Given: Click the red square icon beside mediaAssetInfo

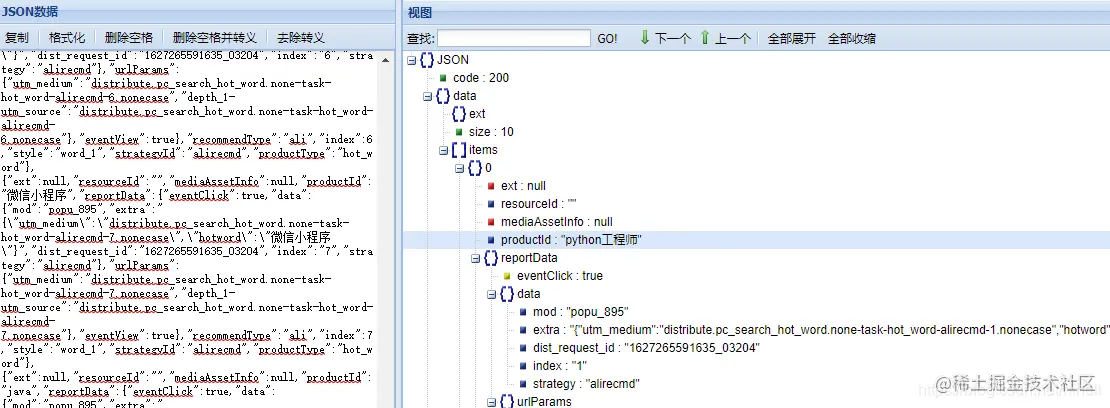Looking at the screenshot, I should [491, 222].
